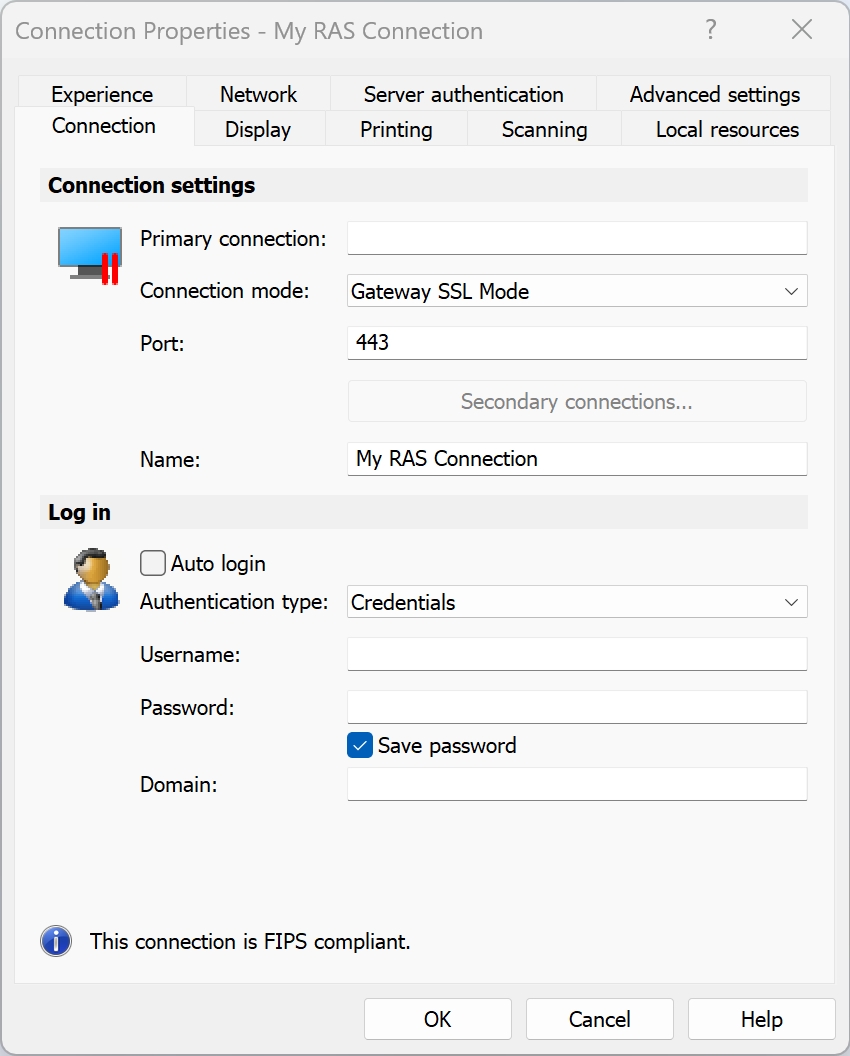Switch to the Display tab
850x1056 pixels.
[x=258, y=130]
